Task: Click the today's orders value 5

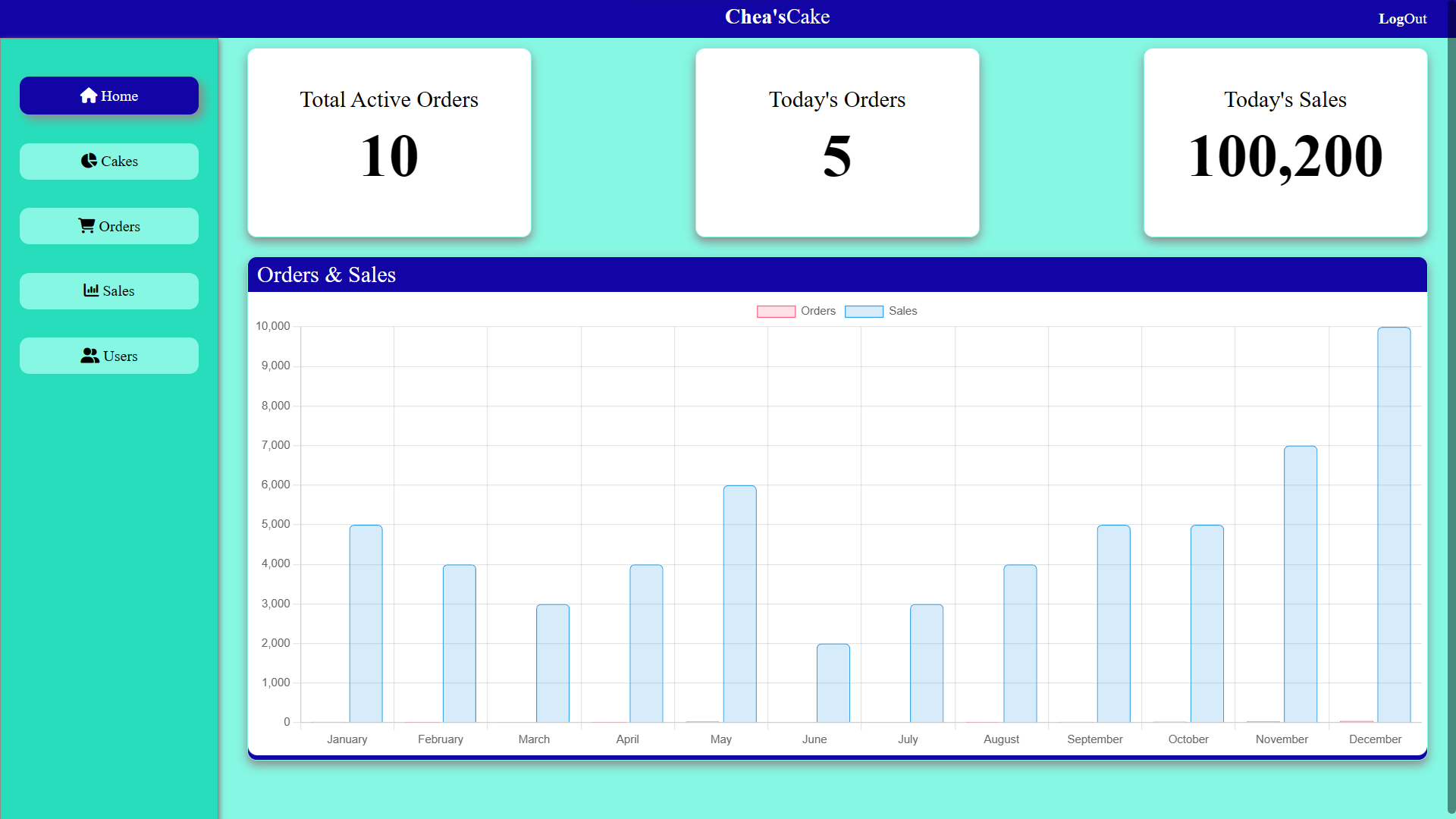Action: [x=837, y=156]
